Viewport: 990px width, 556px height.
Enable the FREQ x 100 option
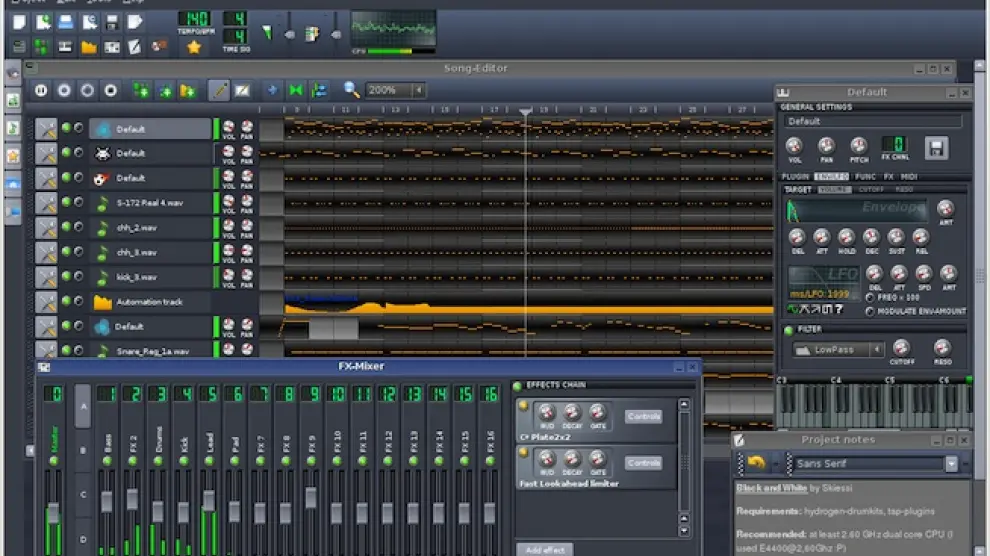[x=870, y=298]
